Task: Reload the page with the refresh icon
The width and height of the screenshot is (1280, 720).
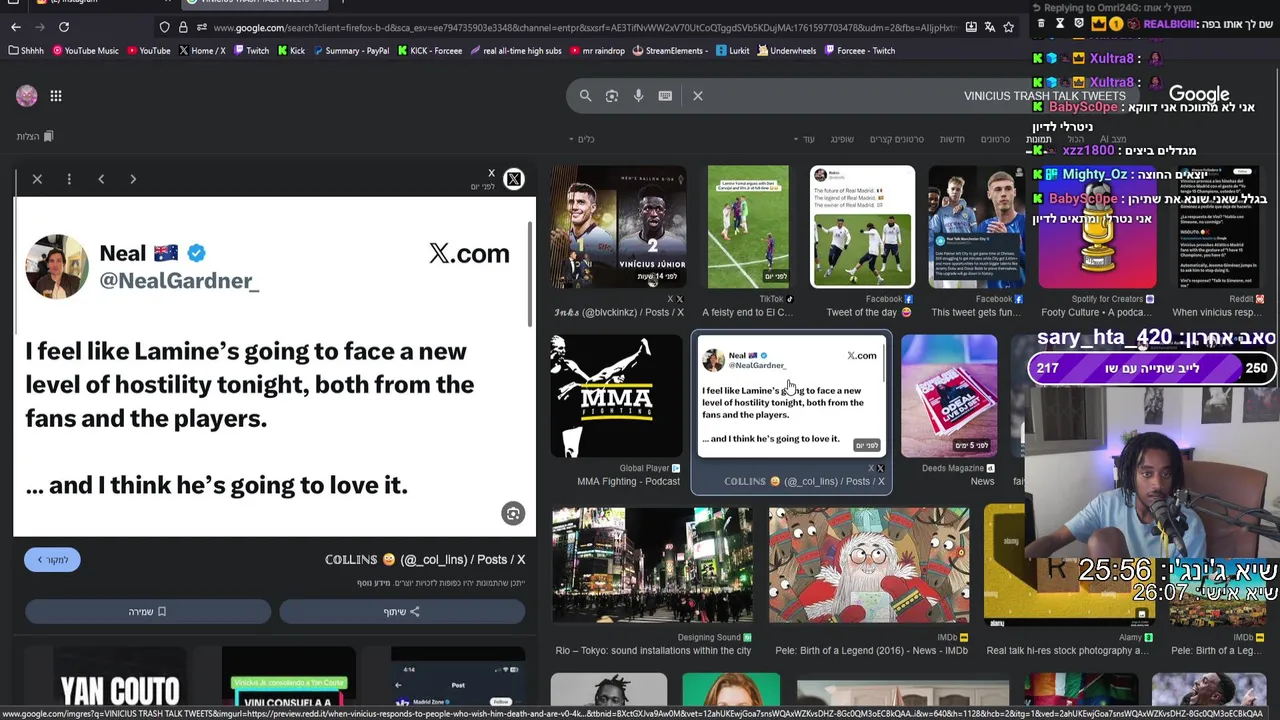Action: 64,27
